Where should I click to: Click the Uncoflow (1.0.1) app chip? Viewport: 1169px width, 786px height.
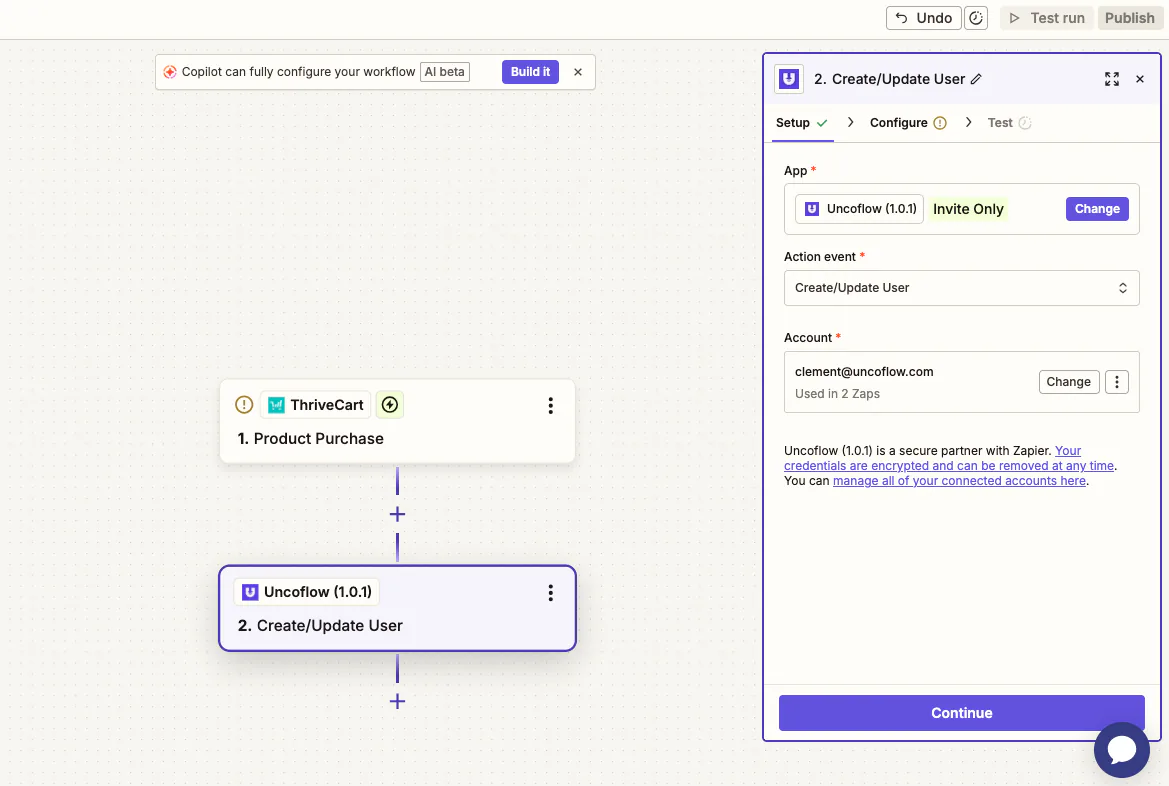tap(860, 209)
